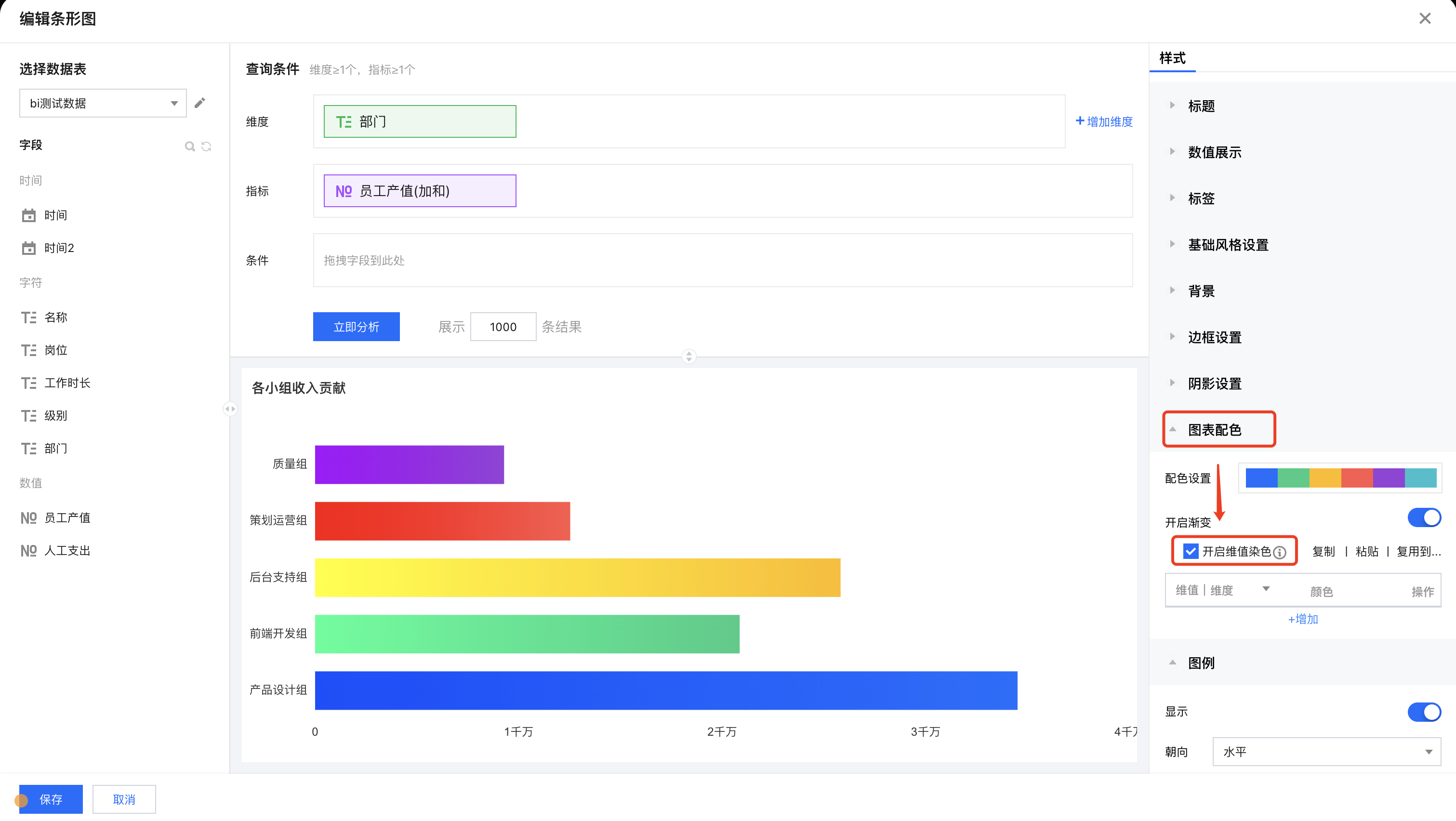Click the refresh fields icon
1456x821 pixels.
[x=206, y=146]
